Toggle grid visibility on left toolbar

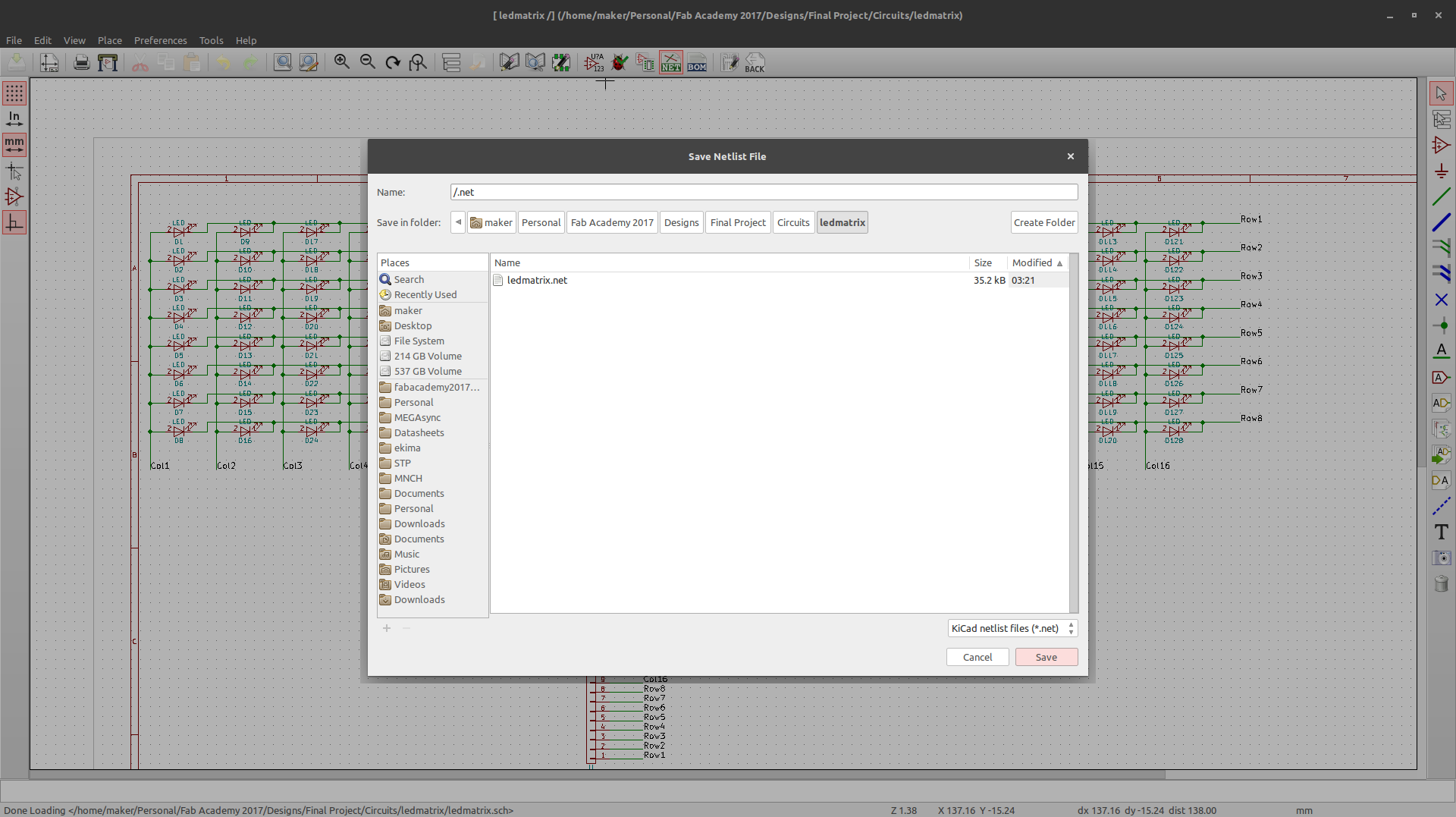pos(14,93)
